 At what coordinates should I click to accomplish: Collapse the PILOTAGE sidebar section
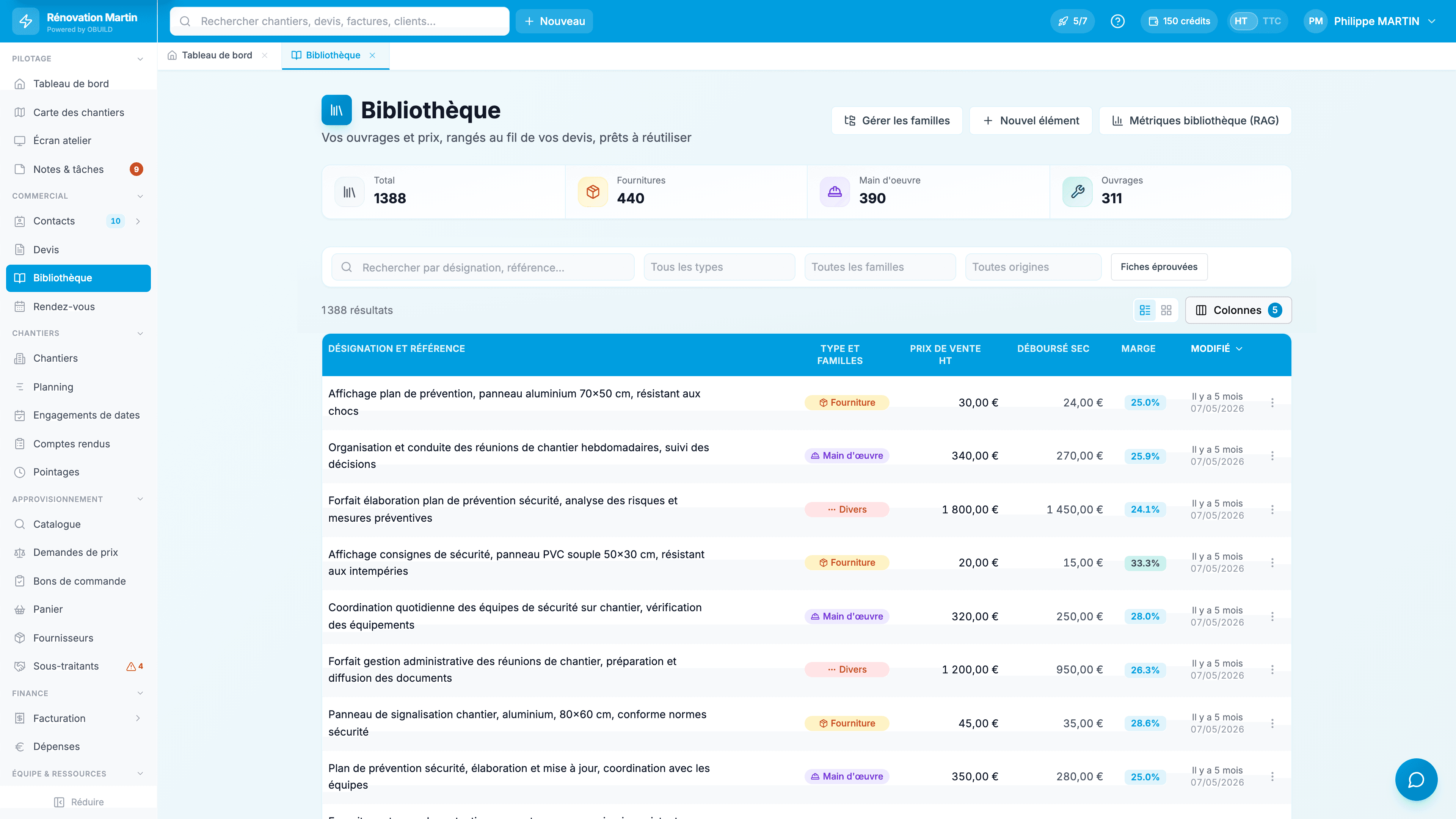(140, 59)
